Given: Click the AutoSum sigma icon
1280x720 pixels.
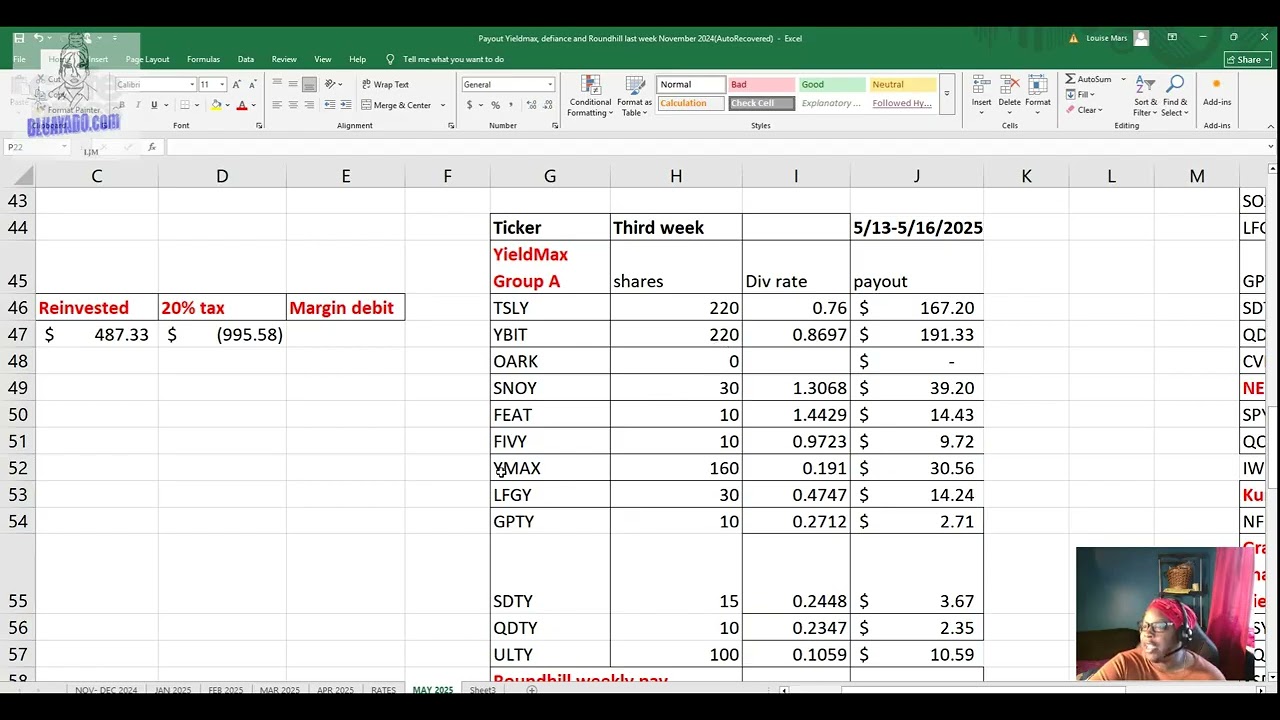Looking at the screenshot, I should [x=1070, y=79].
